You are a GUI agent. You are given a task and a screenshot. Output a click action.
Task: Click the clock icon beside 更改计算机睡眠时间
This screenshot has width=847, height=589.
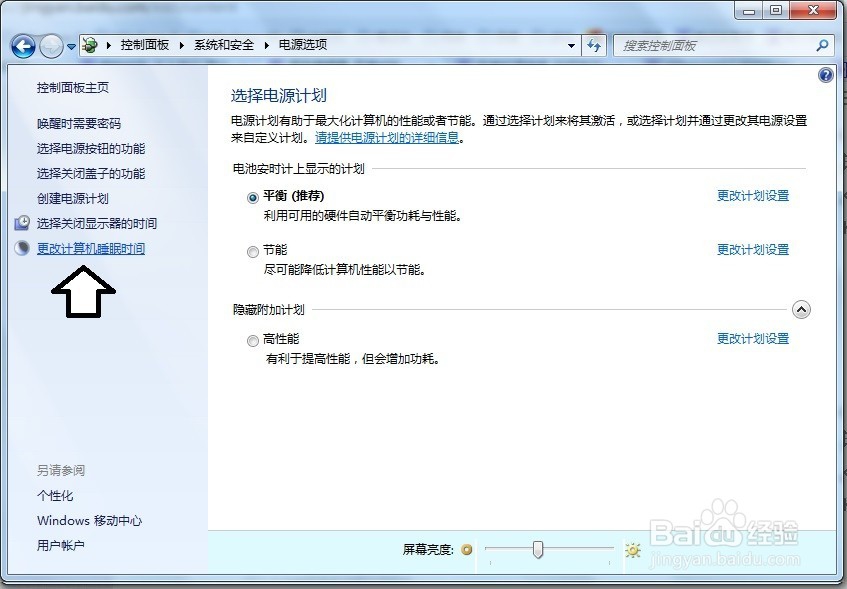click(x=22, y=248)
